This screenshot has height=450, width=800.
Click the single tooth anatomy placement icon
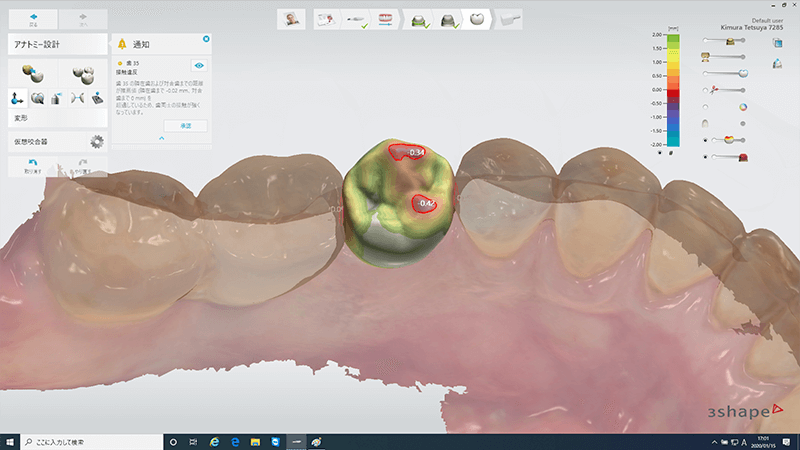tap(32, 74)
